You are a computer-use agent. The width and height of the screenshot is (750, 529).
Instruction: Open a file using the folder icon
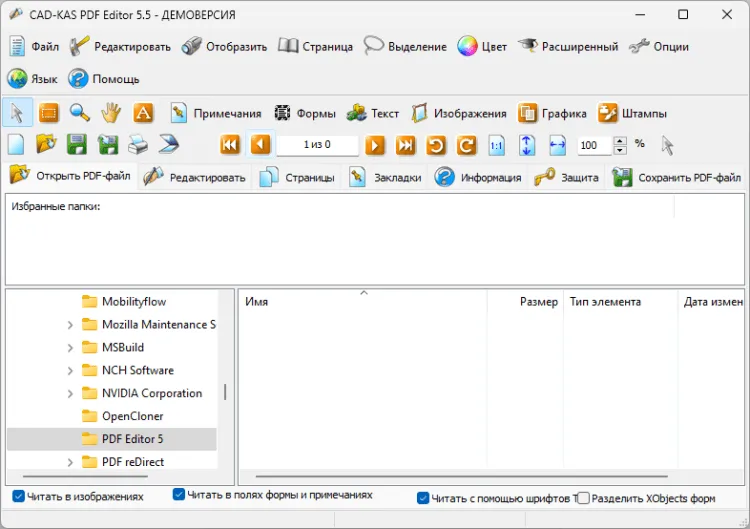(x=46, y=144)
